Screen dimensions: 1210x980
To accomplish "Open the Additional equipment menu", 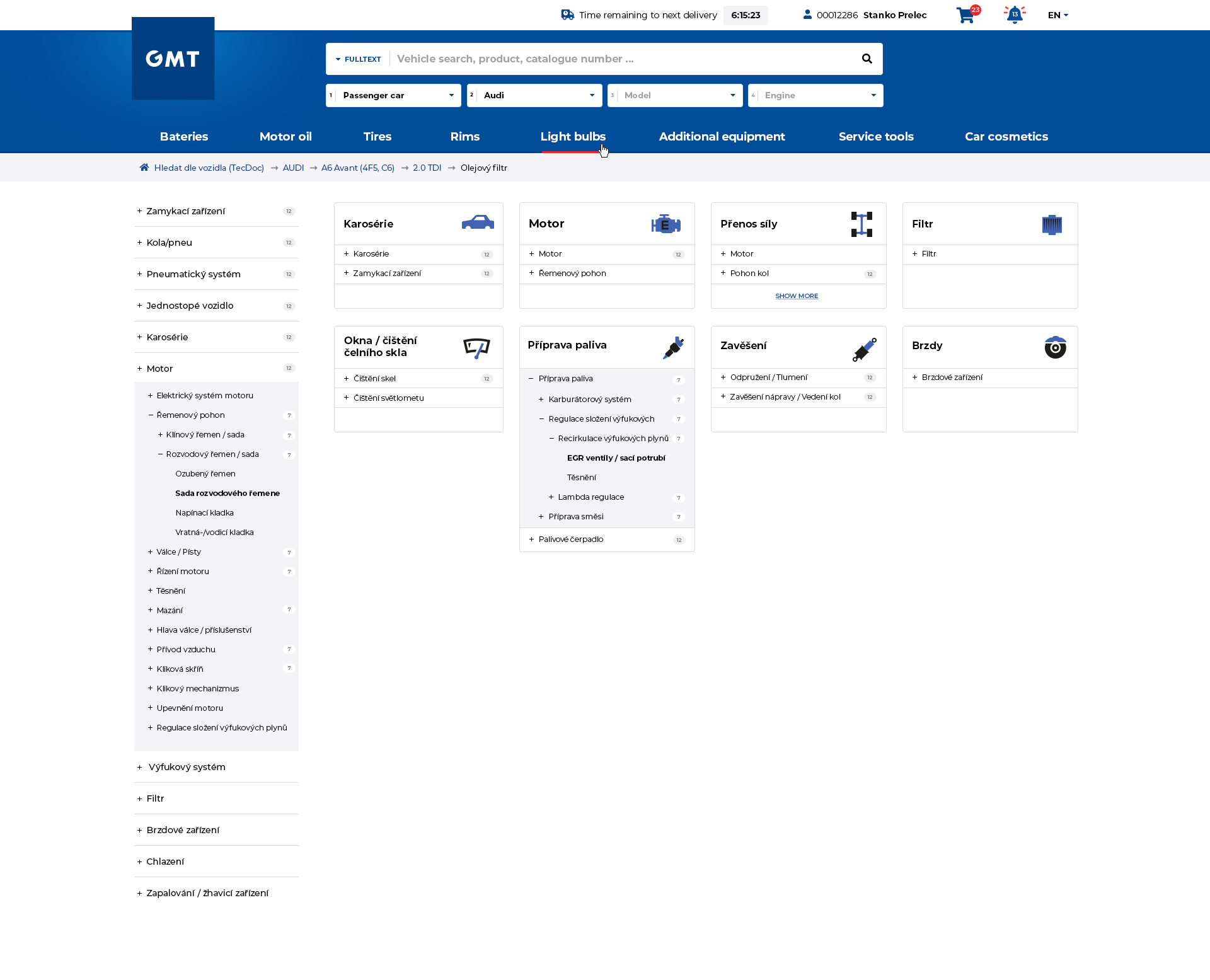I will [x=722, y=137].
